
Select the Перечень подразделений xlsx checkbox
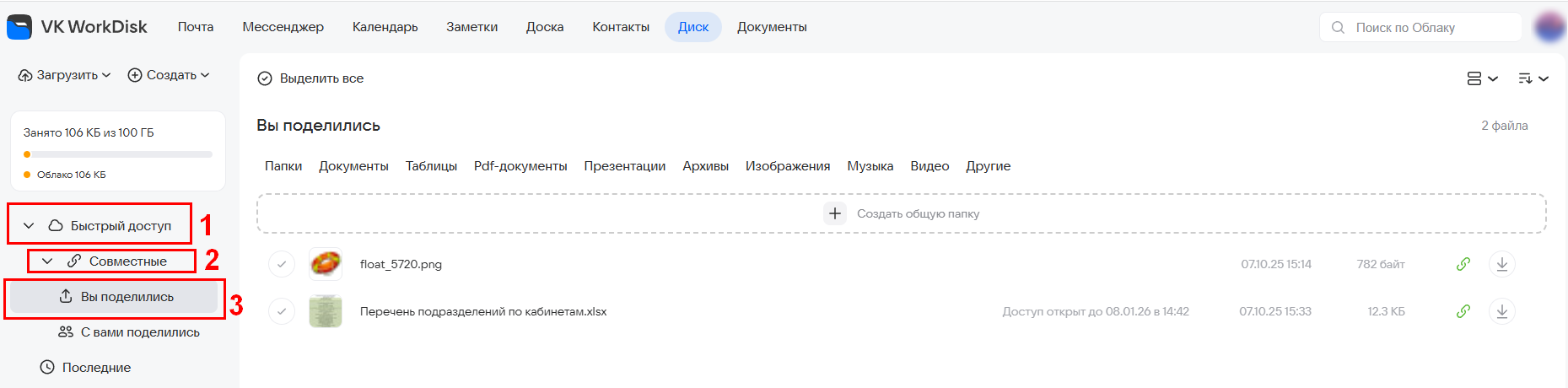click(x=282, y=311)
